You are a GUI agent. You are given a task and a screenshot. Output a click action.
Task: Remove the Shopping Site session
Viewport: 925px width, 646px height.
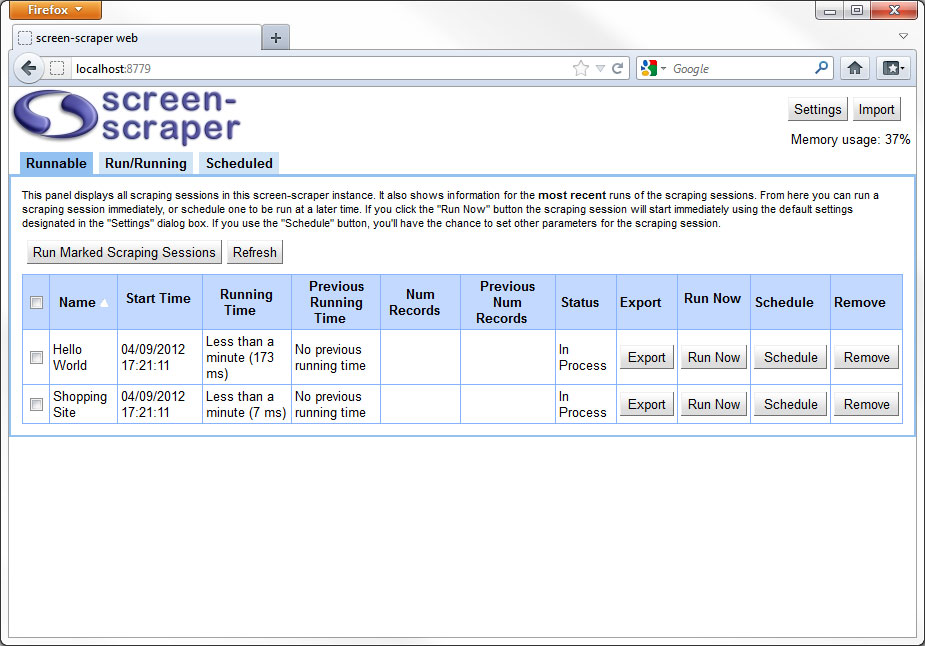(x=867, y=405)
